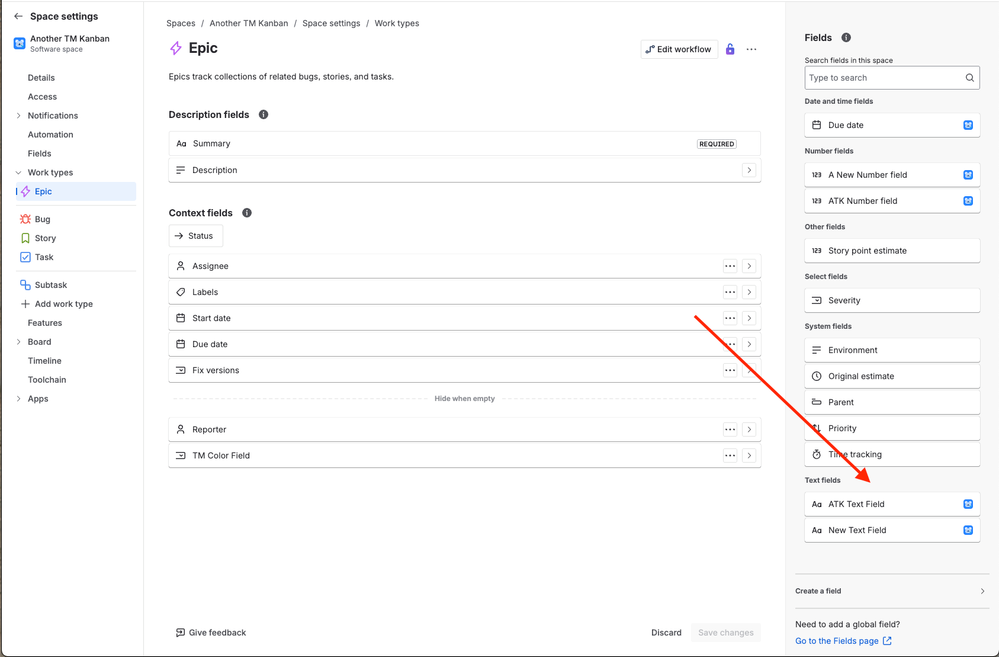Expand the TM Color Field row chevron
999x657 pixels.
pyautogui.click(x=749, y=456)
